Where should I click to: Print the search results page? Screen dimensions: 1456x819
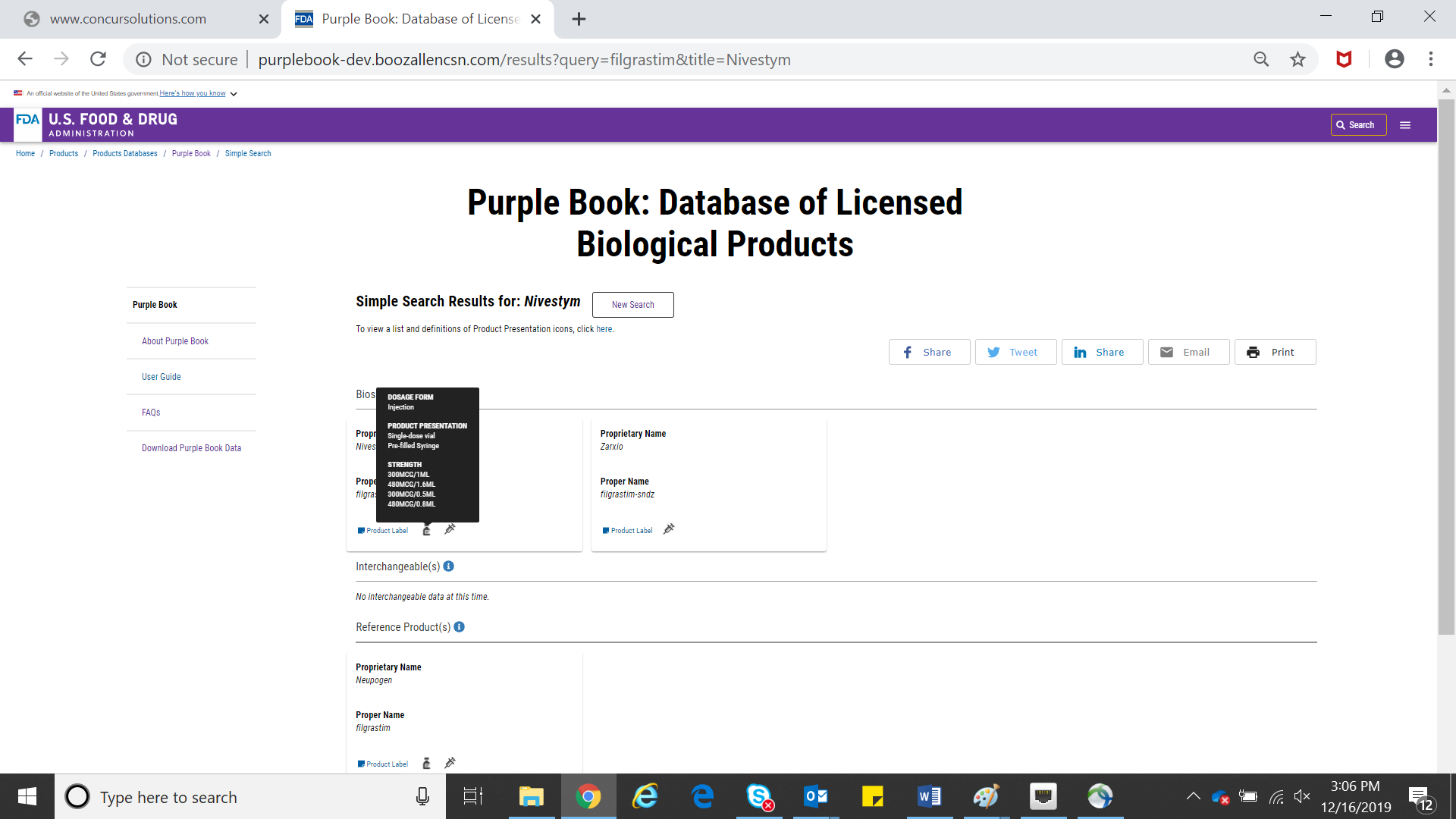click(x=1275, y=352)
